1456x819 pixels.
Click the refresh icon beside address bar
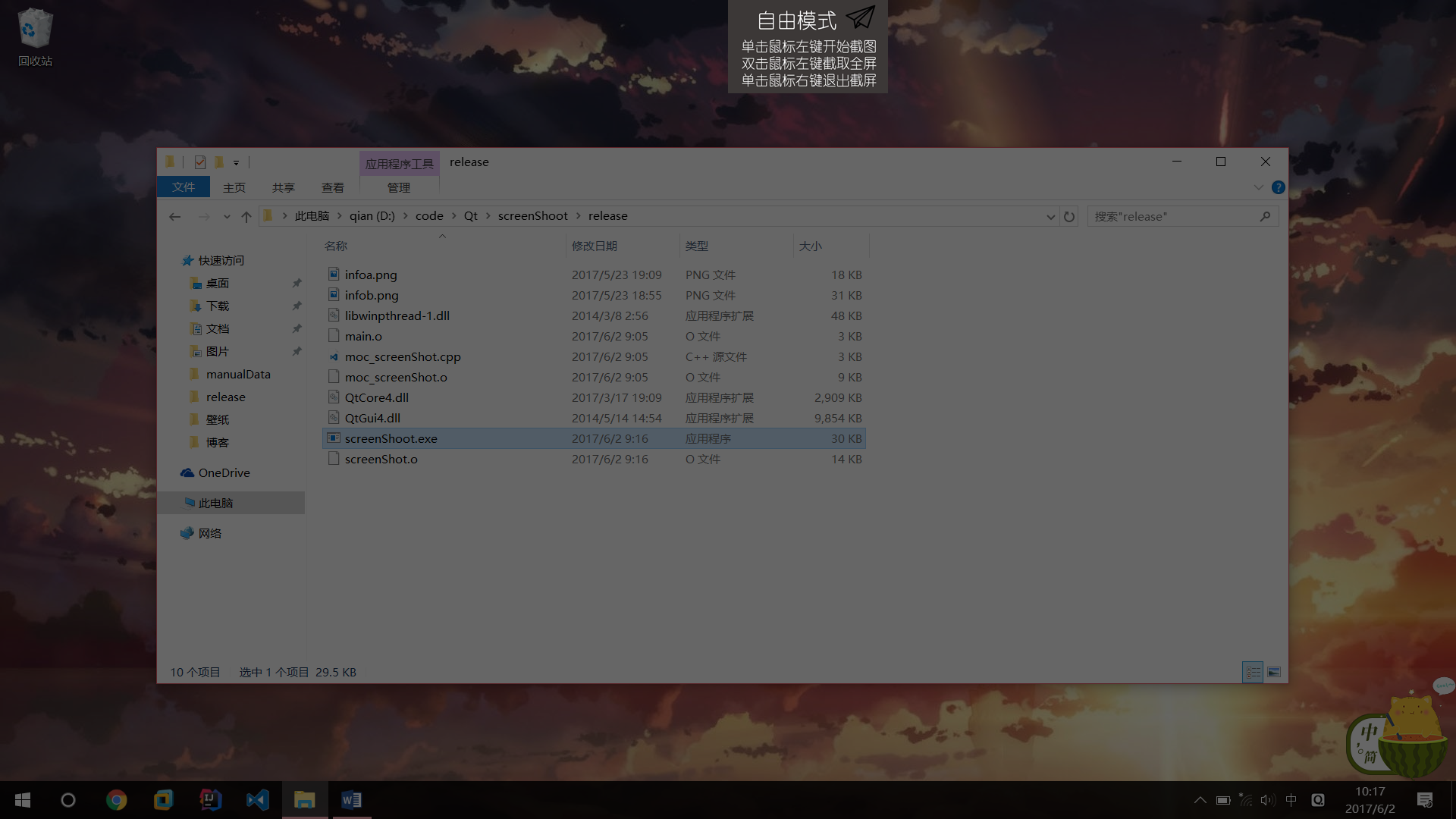click(1069, 217)
